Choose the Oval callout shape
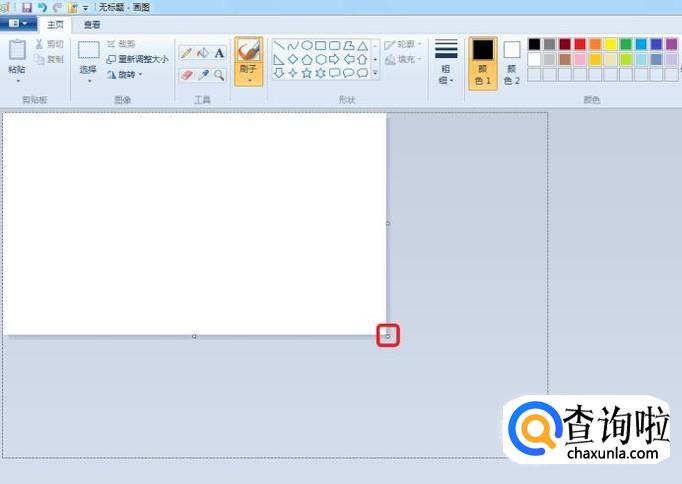This screenshot has width=682, height=484. (348, 73)
